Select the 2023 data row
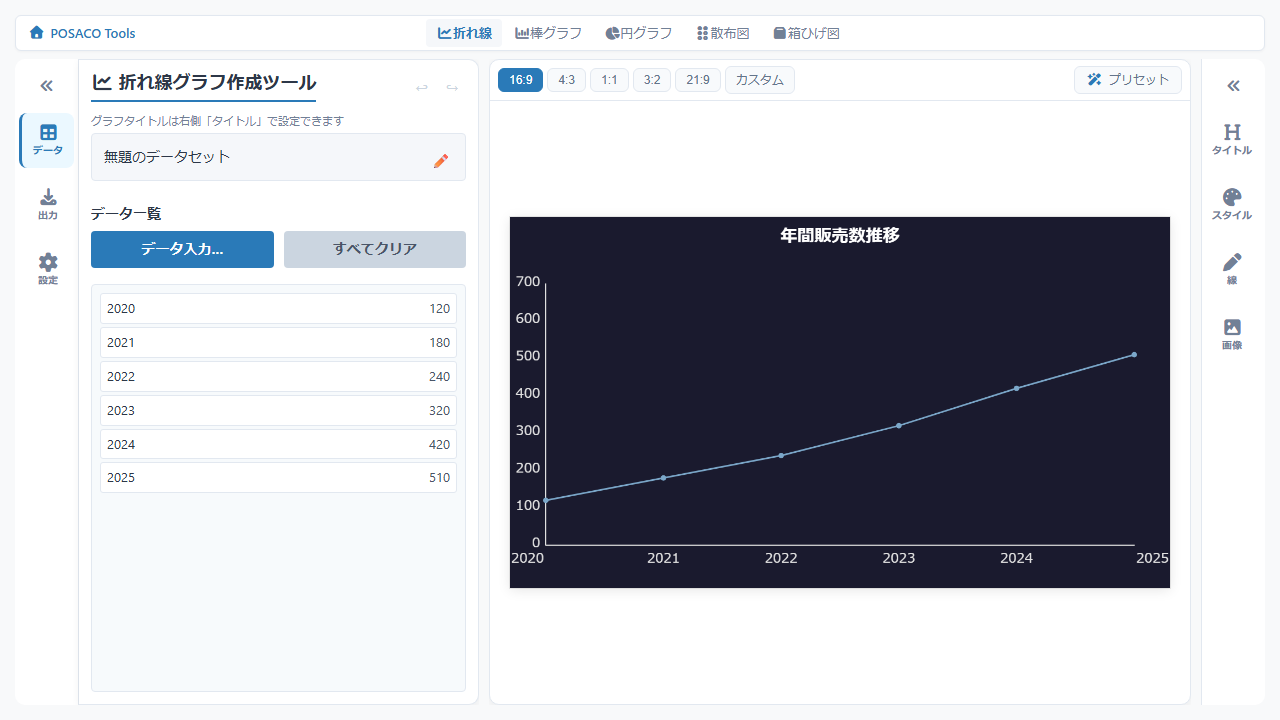This screenshot has height=720, width=1280. click(x=278, y=410)
